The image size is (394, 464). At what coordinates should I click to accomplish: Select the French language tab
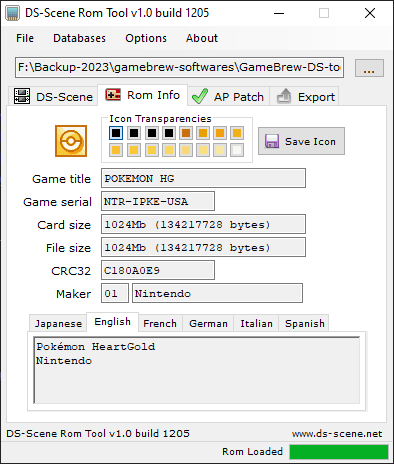click(x=160, y=323)
